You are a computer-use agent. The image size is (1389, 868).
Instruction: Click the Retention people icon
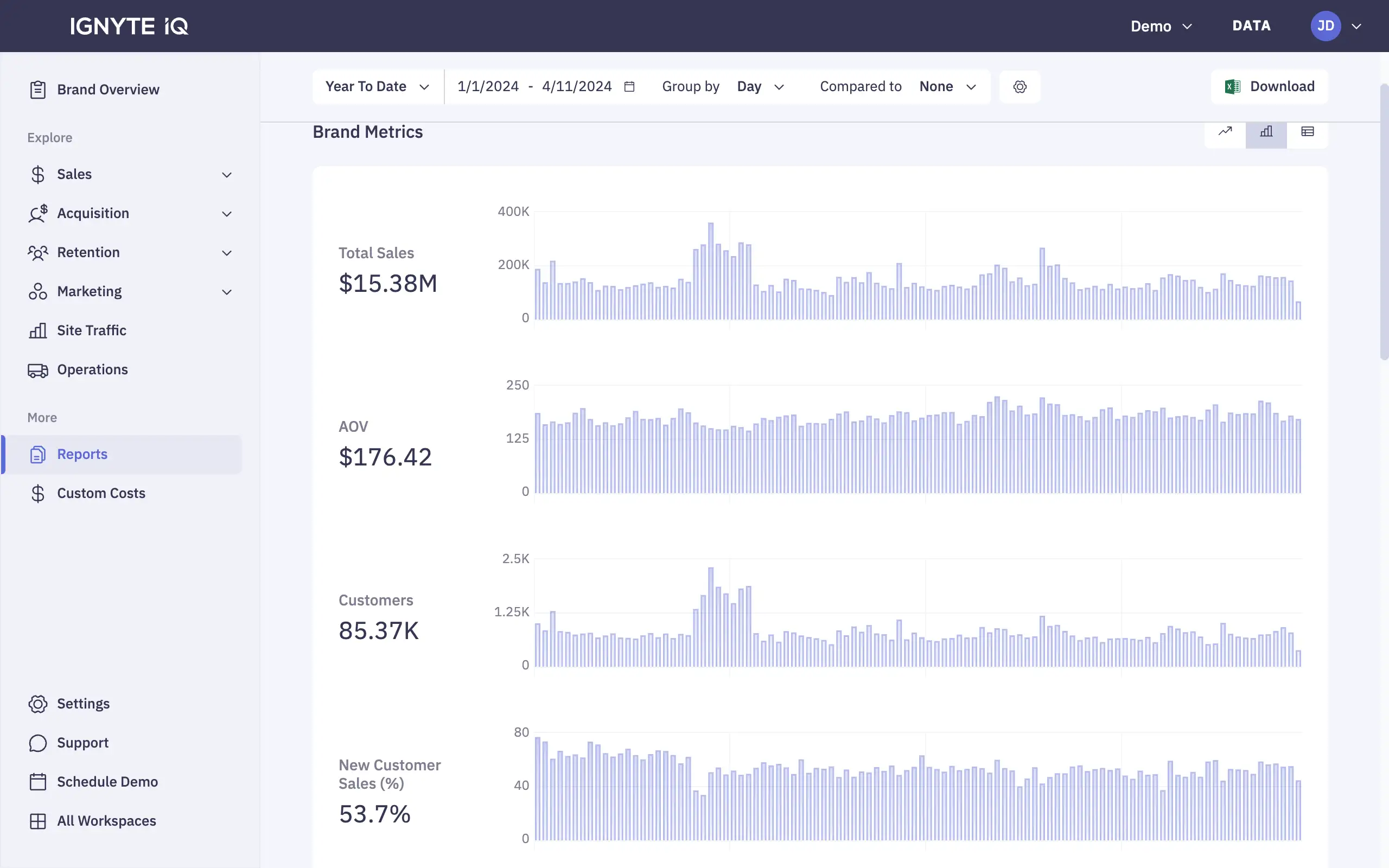38,253
